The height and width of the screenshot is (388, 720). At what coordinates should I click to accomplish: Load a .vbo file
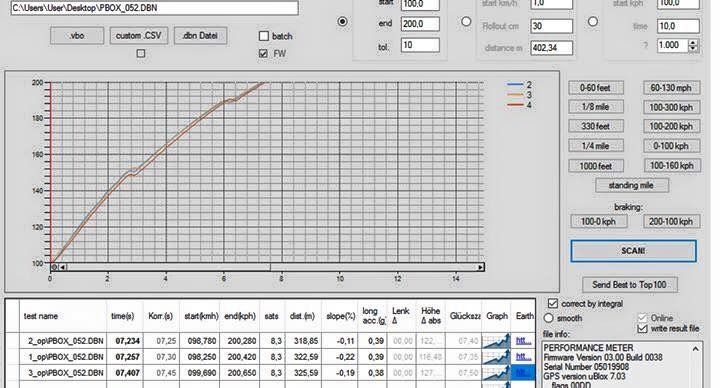(x=77, y=36)
